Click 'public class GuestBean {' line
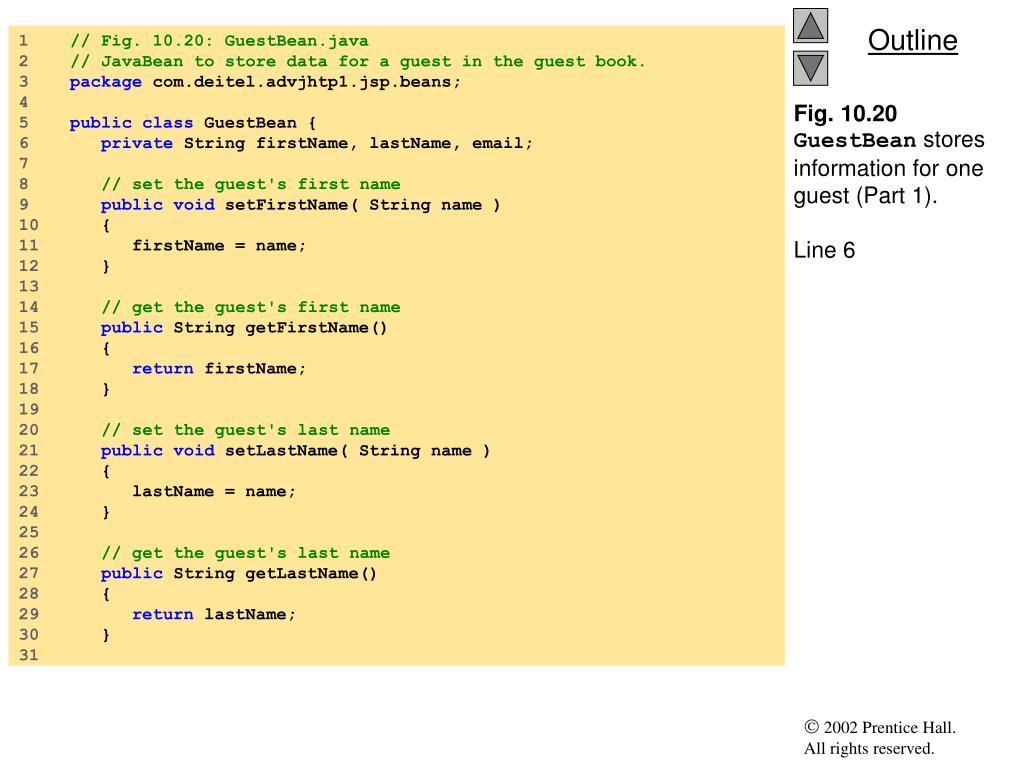 (x=193, y=123)
